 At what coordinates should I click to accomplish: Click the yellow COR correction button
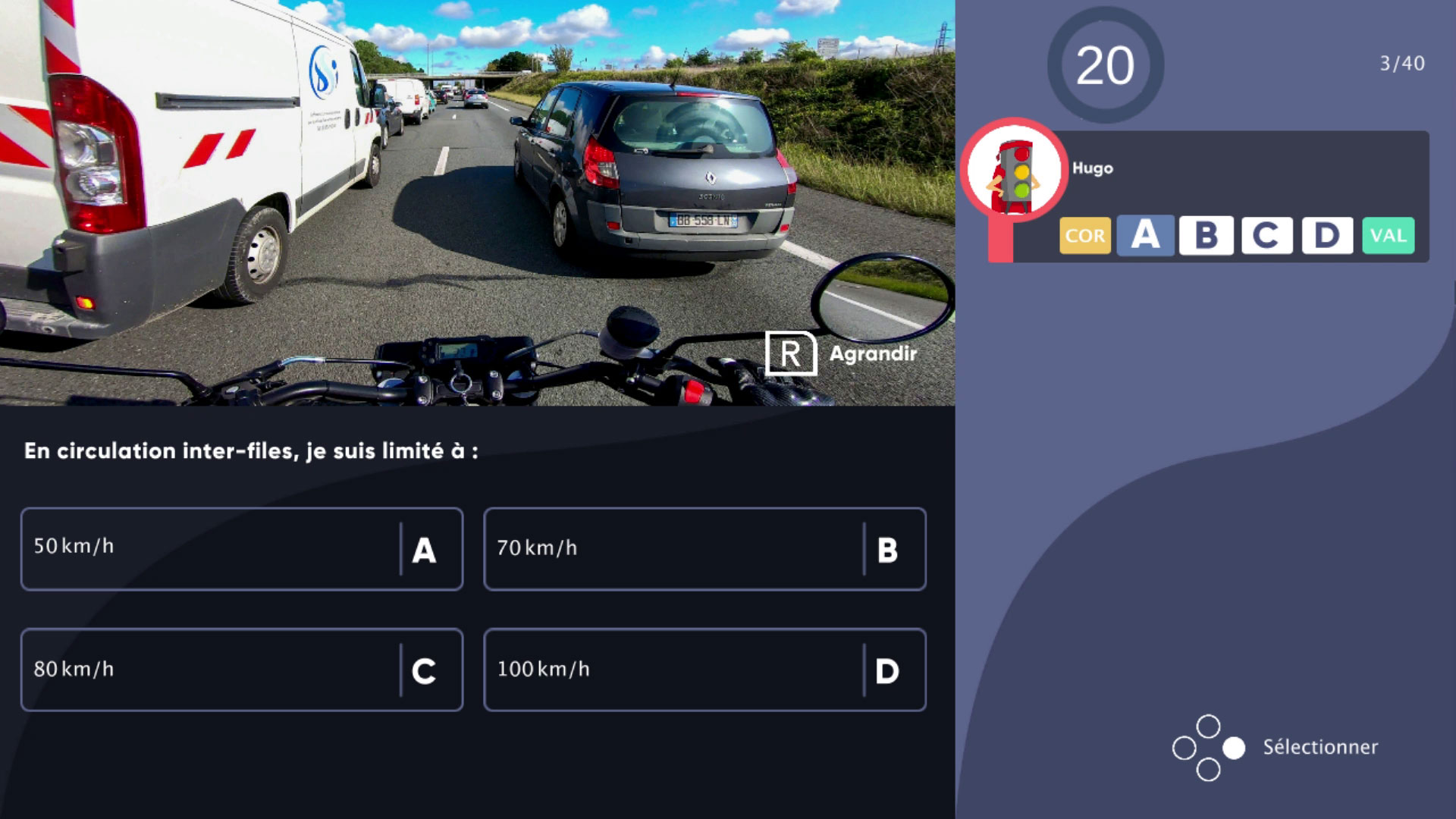1085,235
